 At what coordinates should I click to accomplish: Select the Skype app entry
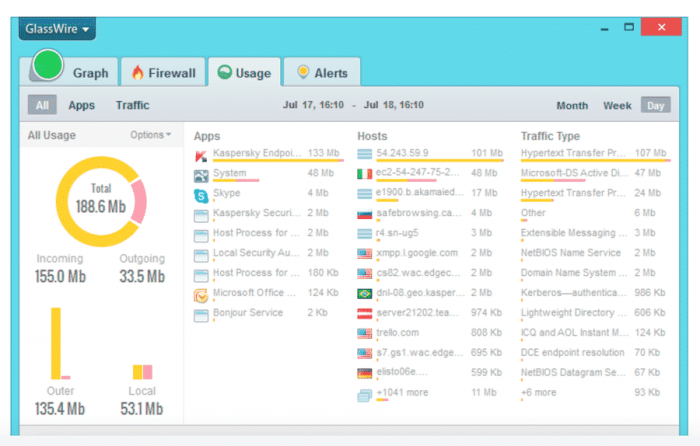(x=268, y=194)
